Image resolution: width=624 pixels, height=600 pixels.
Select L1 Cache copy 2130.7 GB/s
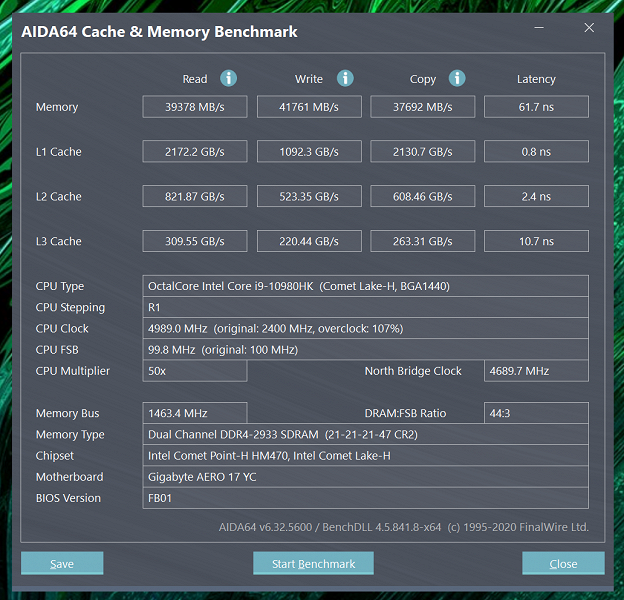[423, 151]
